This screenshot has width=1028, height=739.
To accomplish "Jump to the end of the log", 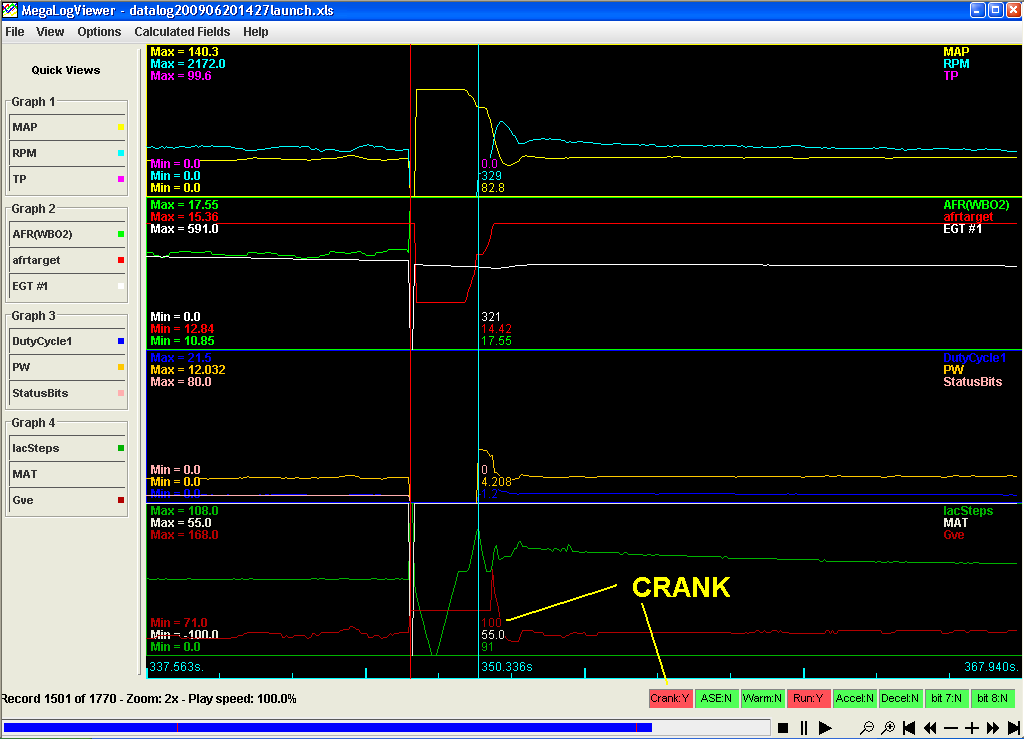I will 1014,728.
